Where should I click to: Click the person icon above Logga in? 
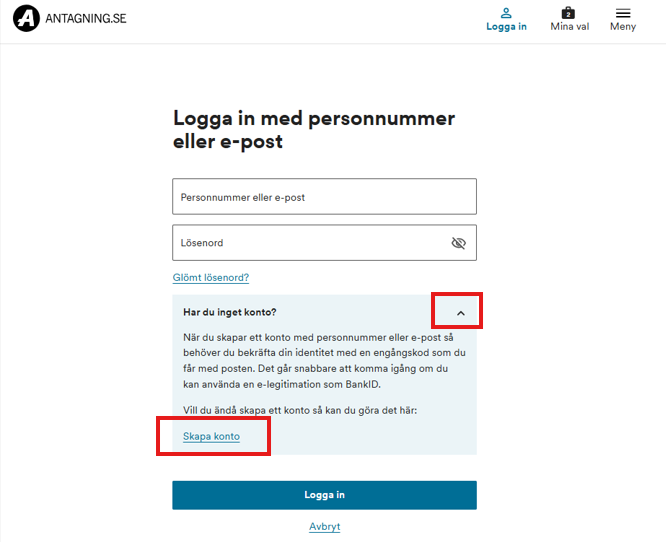[x=506, y=13]
